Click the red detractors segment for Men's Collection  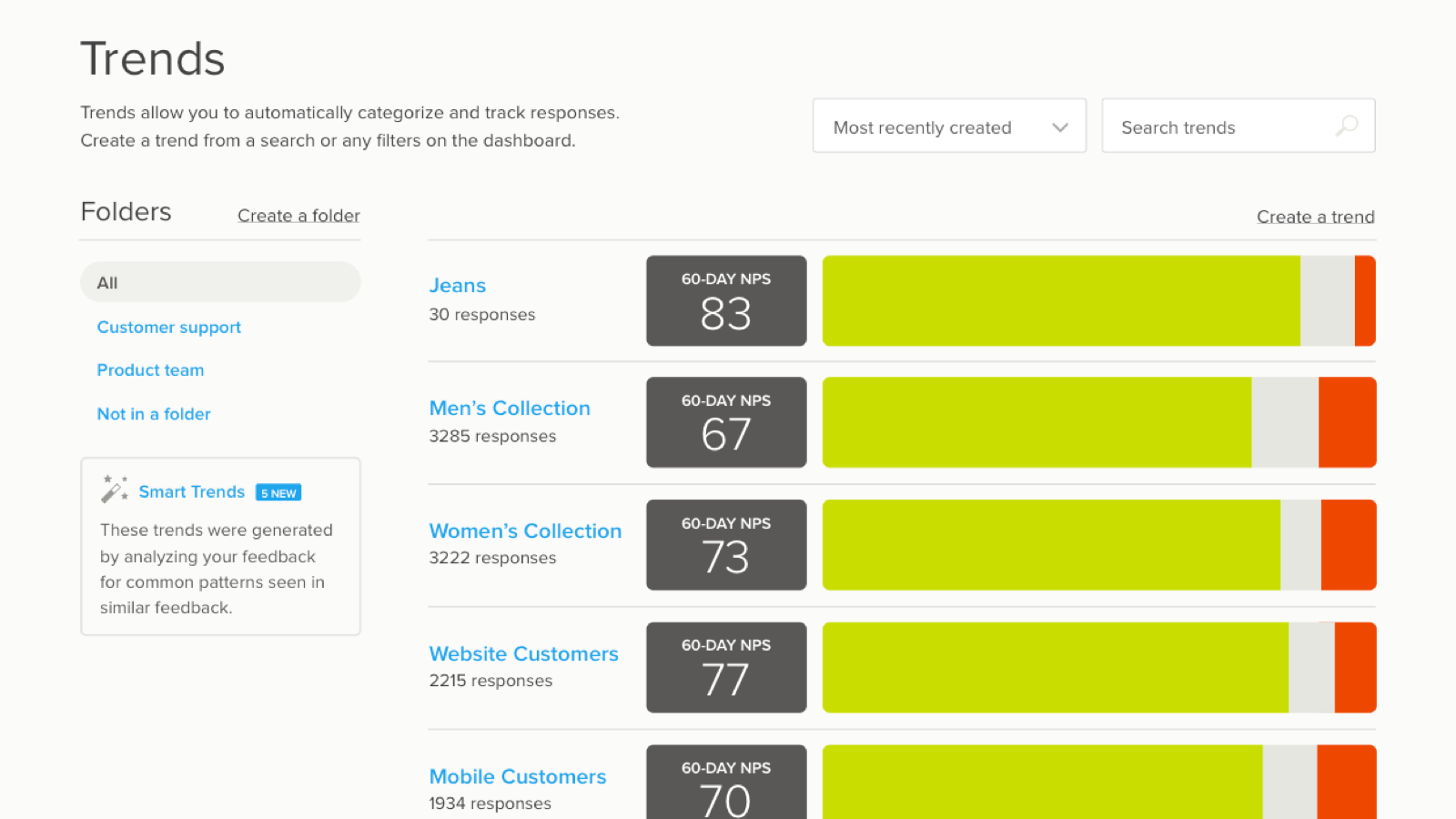point(1347,422)
